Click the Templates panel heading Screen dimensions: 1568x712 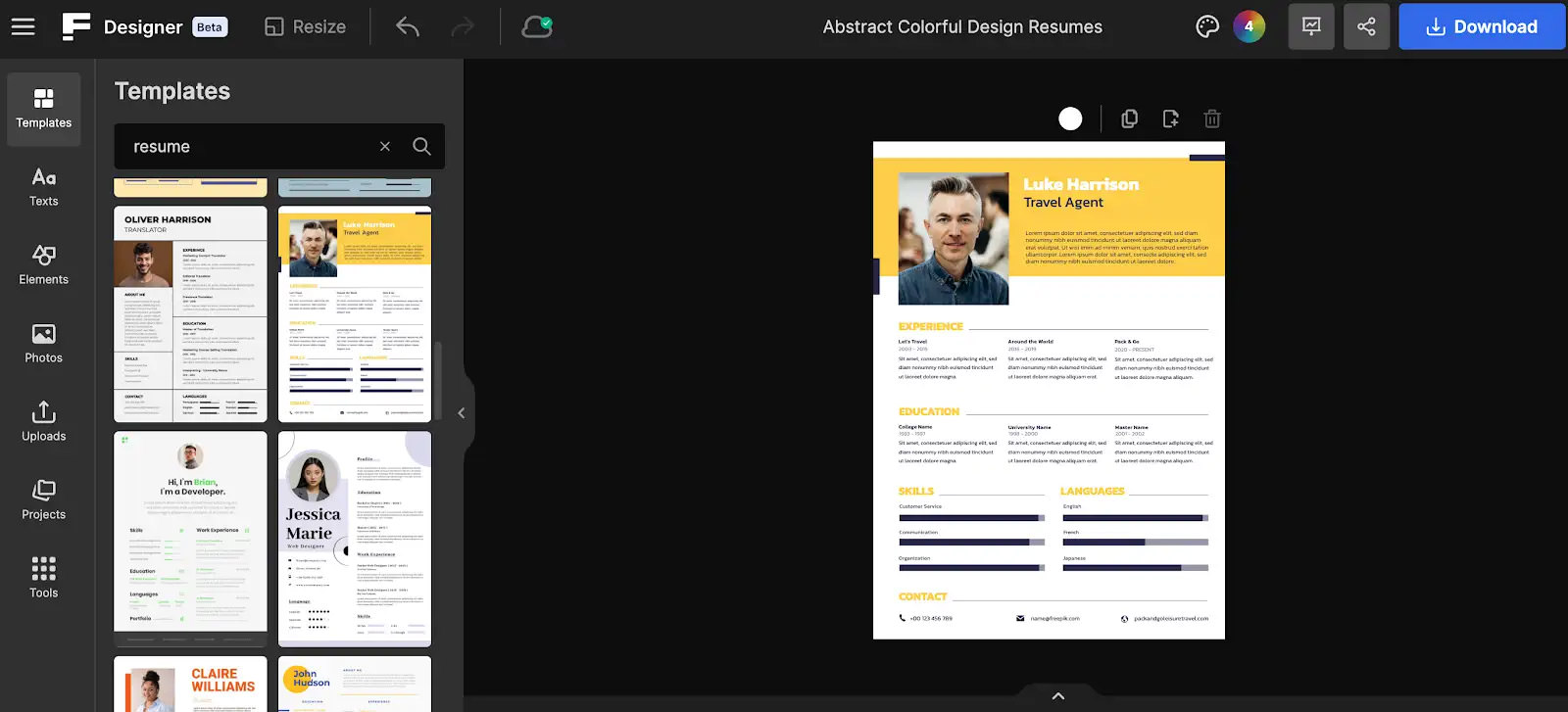pyautogui.click(x=172, y=91)
